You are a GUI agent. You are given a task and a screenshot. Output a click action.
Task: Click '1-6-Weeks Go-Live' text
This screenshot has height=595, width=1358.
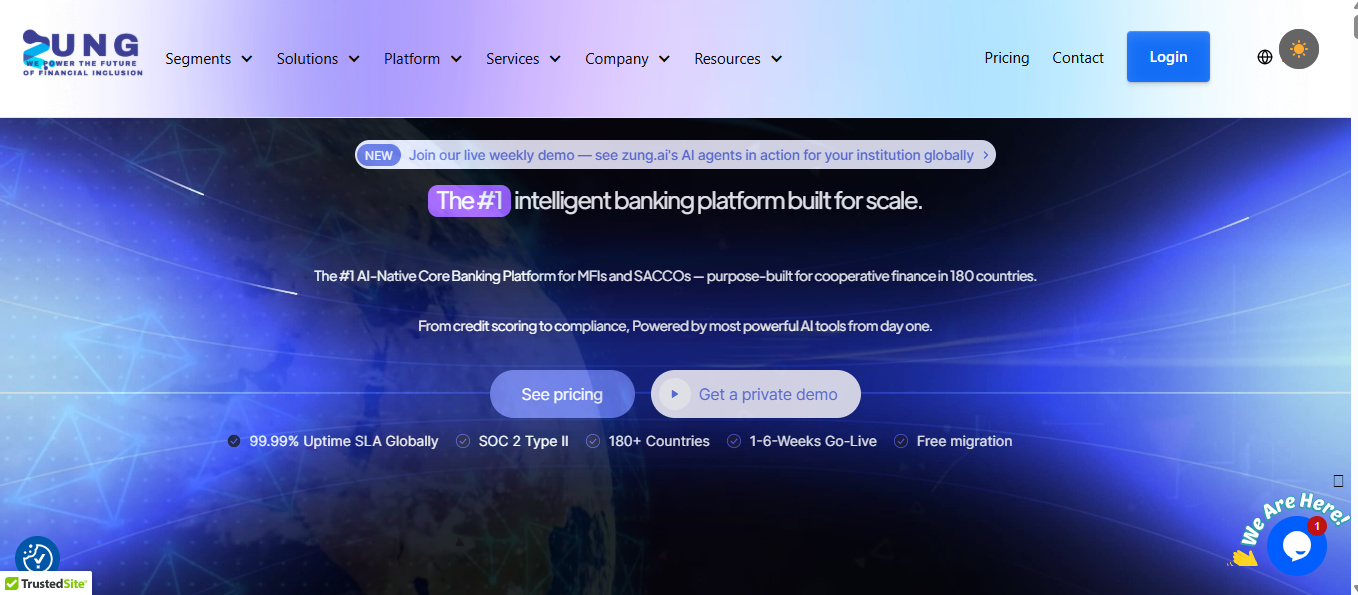coord(813,441)
